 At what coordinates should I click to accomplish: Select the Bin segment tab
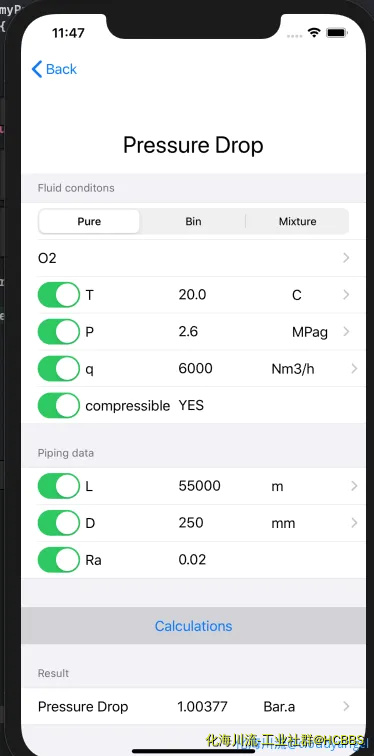[193, 221]
